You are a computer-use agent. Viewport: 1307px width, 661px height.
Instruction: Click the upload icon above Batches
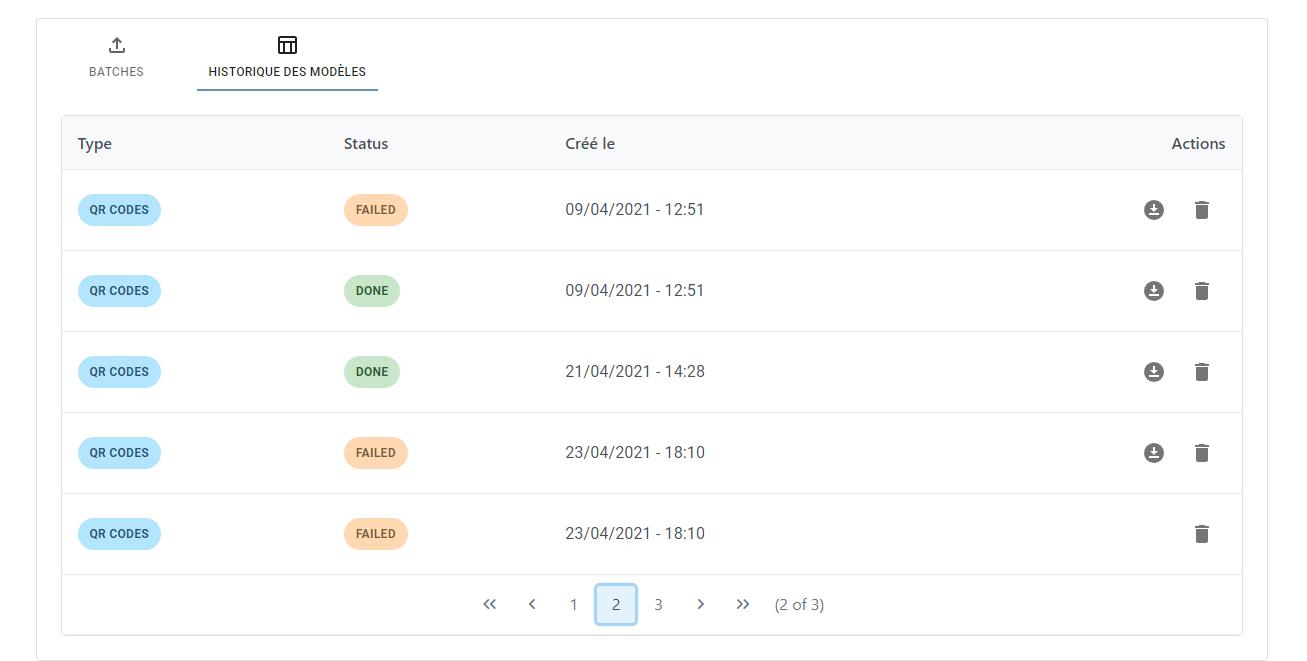[x=116, y=44]
